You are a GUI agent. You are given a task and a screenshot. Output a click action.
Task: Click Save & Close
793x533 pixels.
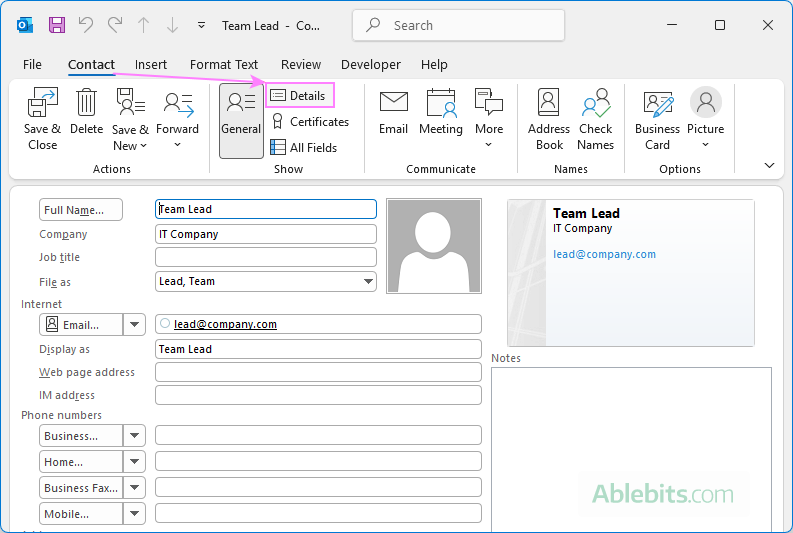pyautogui.click(x=42, y=119)
